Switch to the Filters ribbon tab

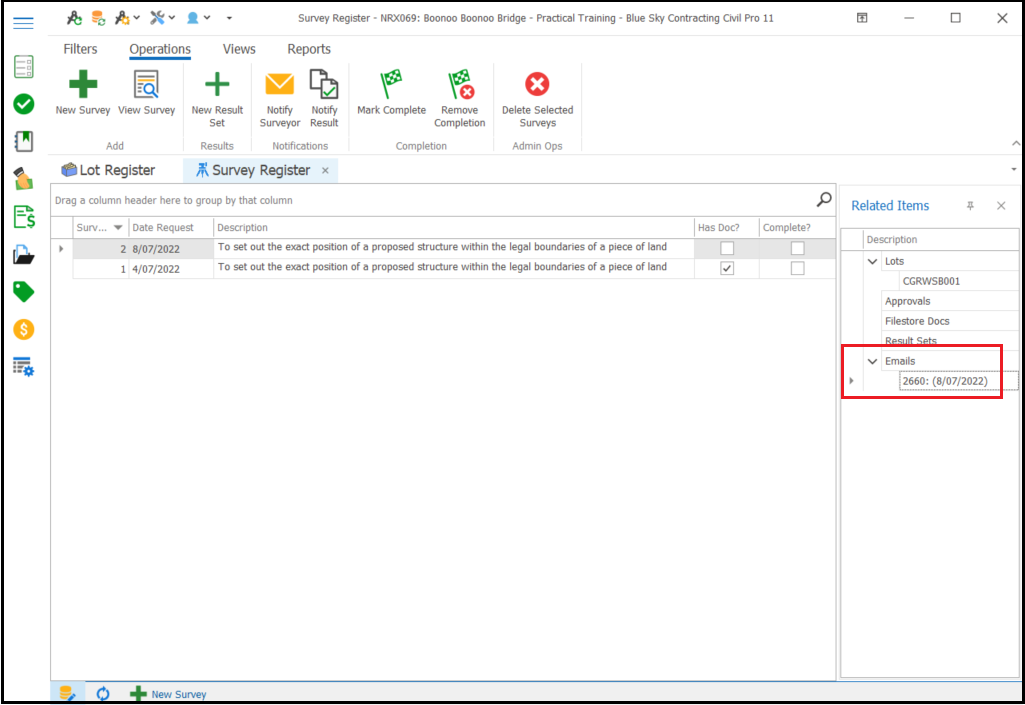[x=80, y=49]
